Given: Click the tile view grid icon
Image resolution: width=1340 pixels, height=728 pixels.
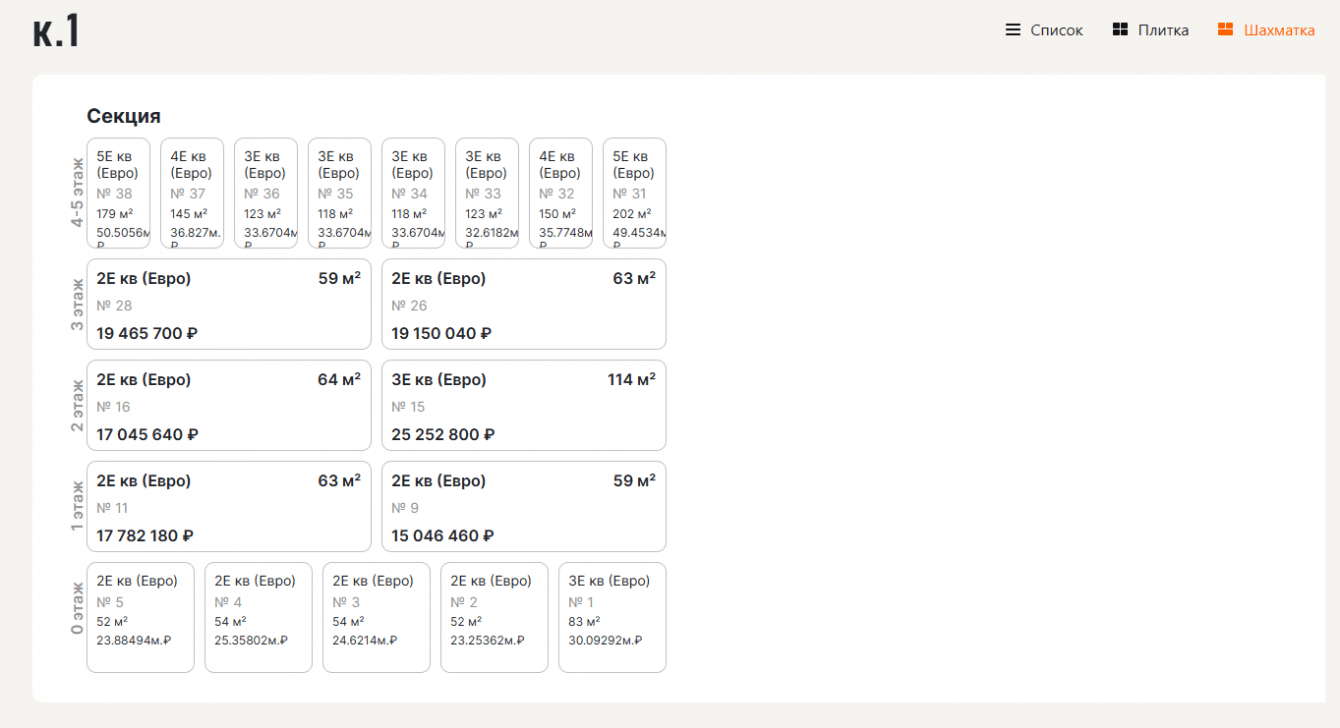Looking at the screenshot, I should point(1120,30).
